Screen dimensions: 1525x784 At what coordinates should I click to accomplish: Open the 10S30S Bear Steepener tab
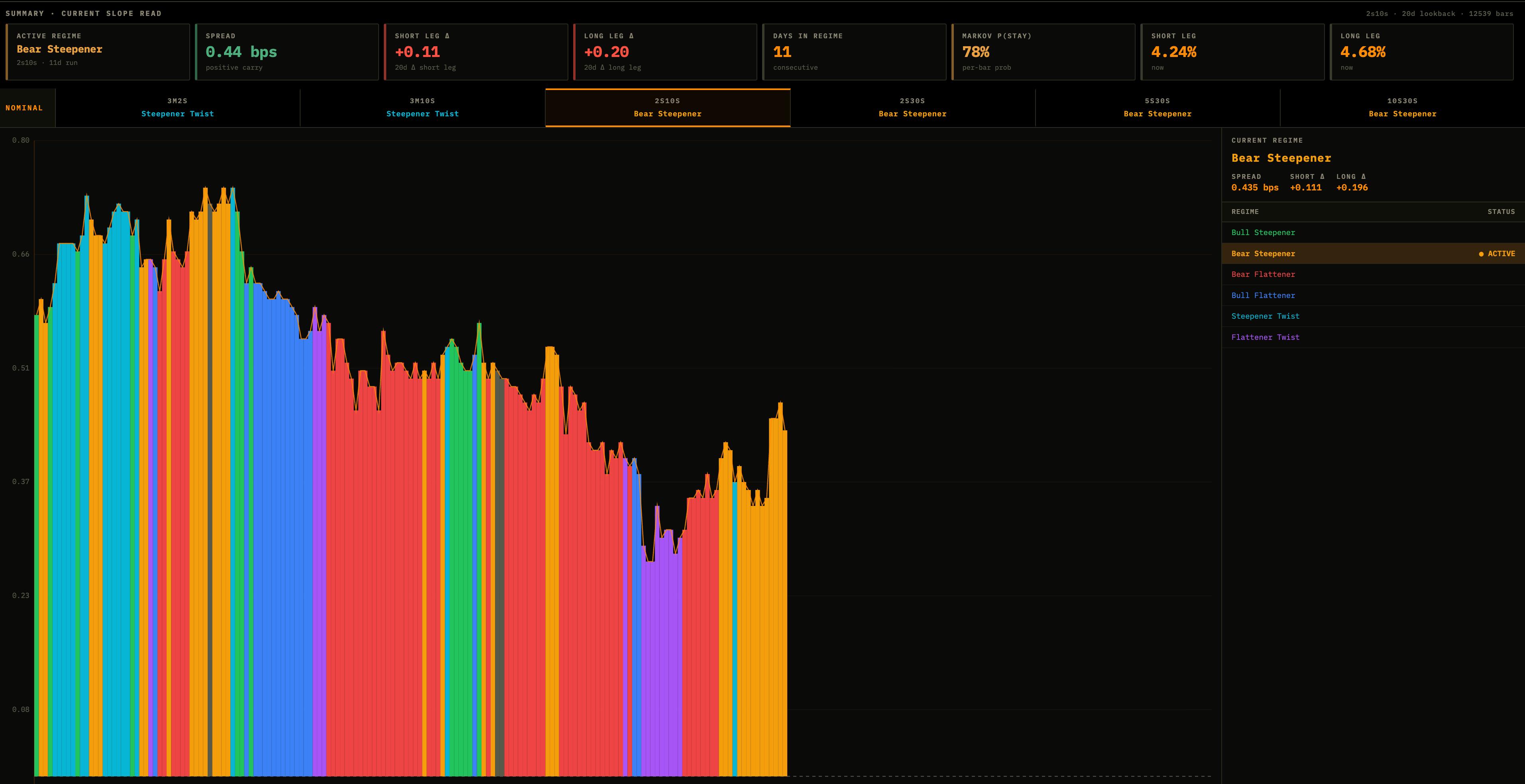1403,108
